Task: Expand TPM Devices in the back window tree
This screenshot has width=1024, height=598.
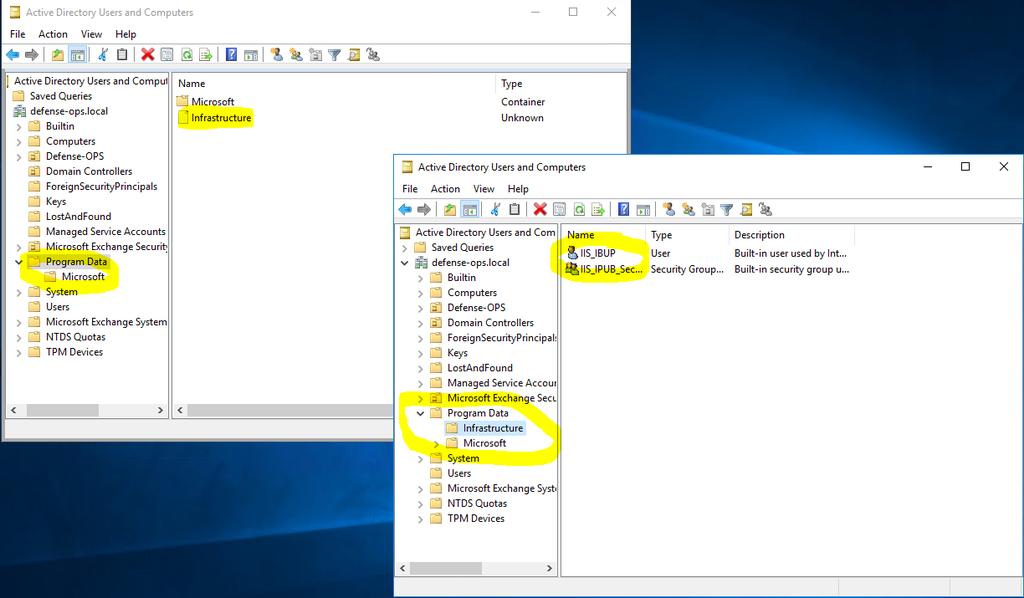Action: tap(18, 353)
